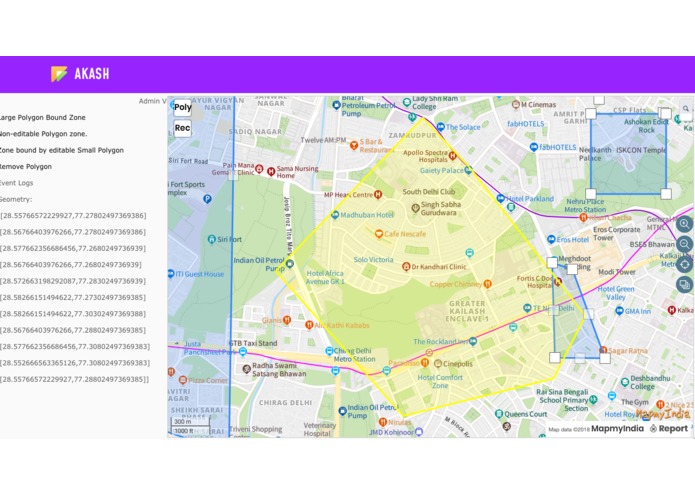Screen dimensions: 695x494
Task: Open the map search magnifier icon
Action: [685, 108]
